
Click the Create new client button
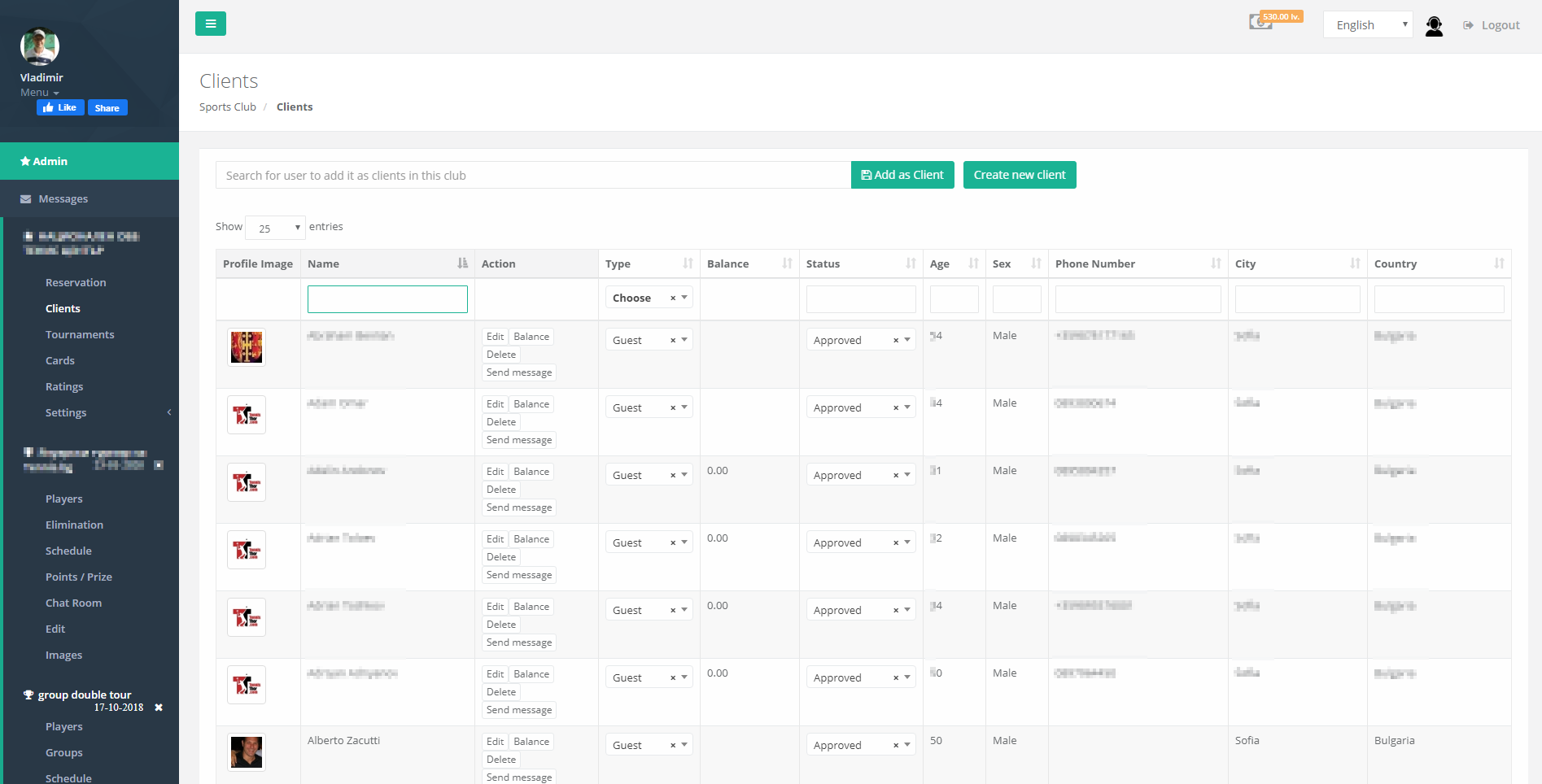pyautogui.click(x=1019, y=175)
